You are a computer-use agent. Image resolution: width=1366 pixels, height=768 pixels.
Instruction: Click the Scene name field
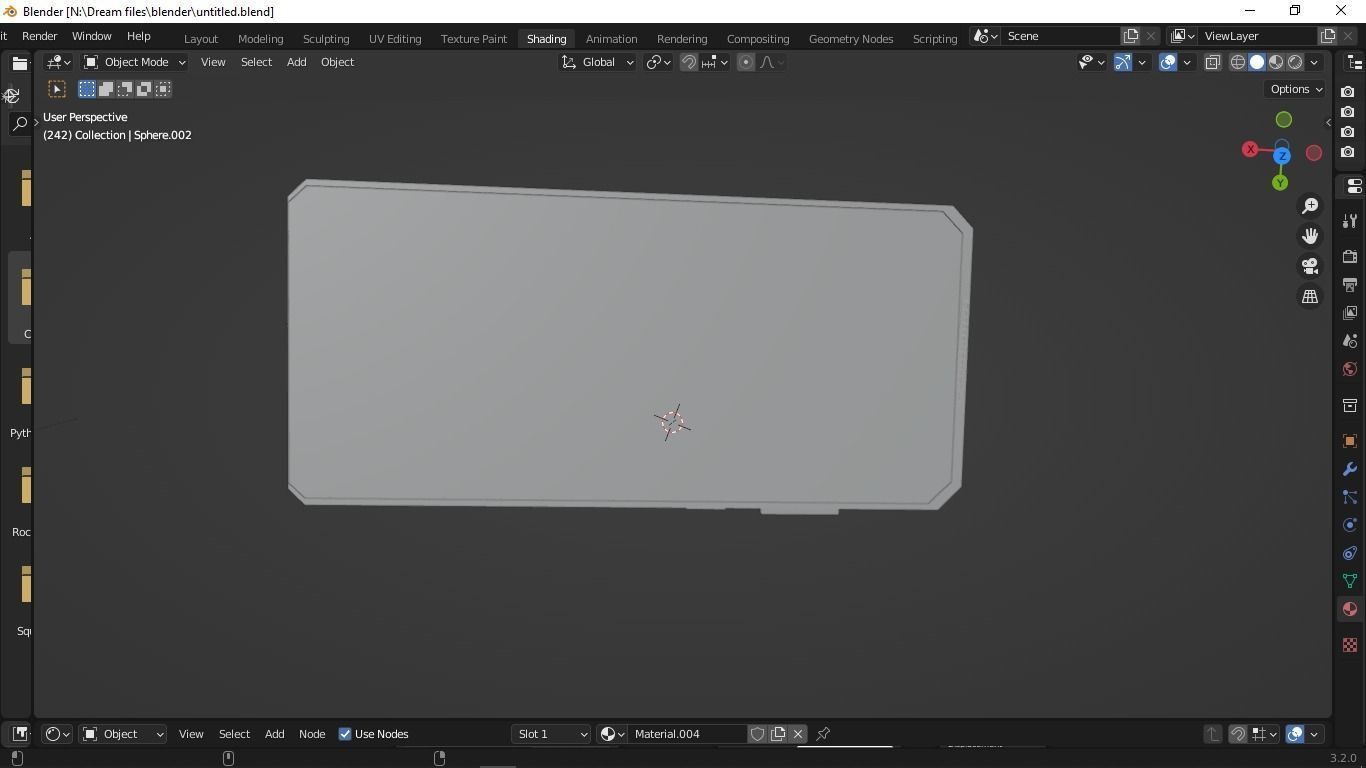tap(1061, 36)
